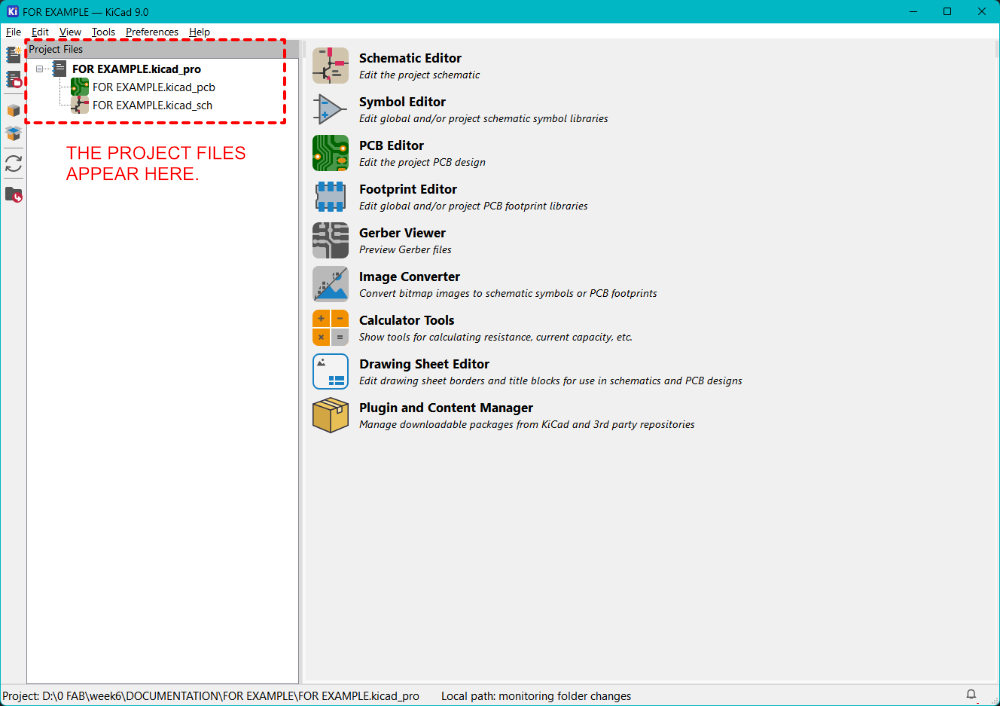This screenshot has width=1000, height=706.
Task: Click the notifications bell in status bar
Action: [971, 695]
